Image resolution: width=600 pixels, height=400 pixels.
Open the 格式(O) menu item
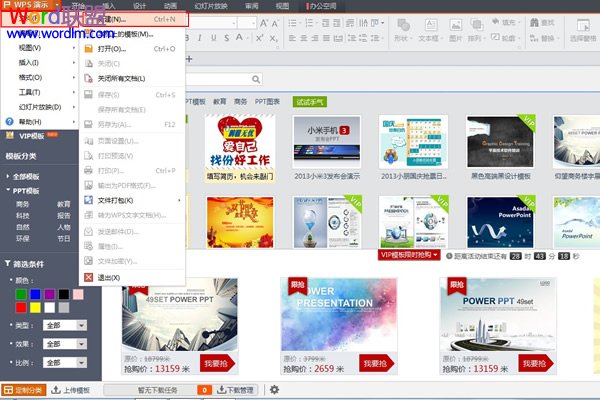[40, 77]
